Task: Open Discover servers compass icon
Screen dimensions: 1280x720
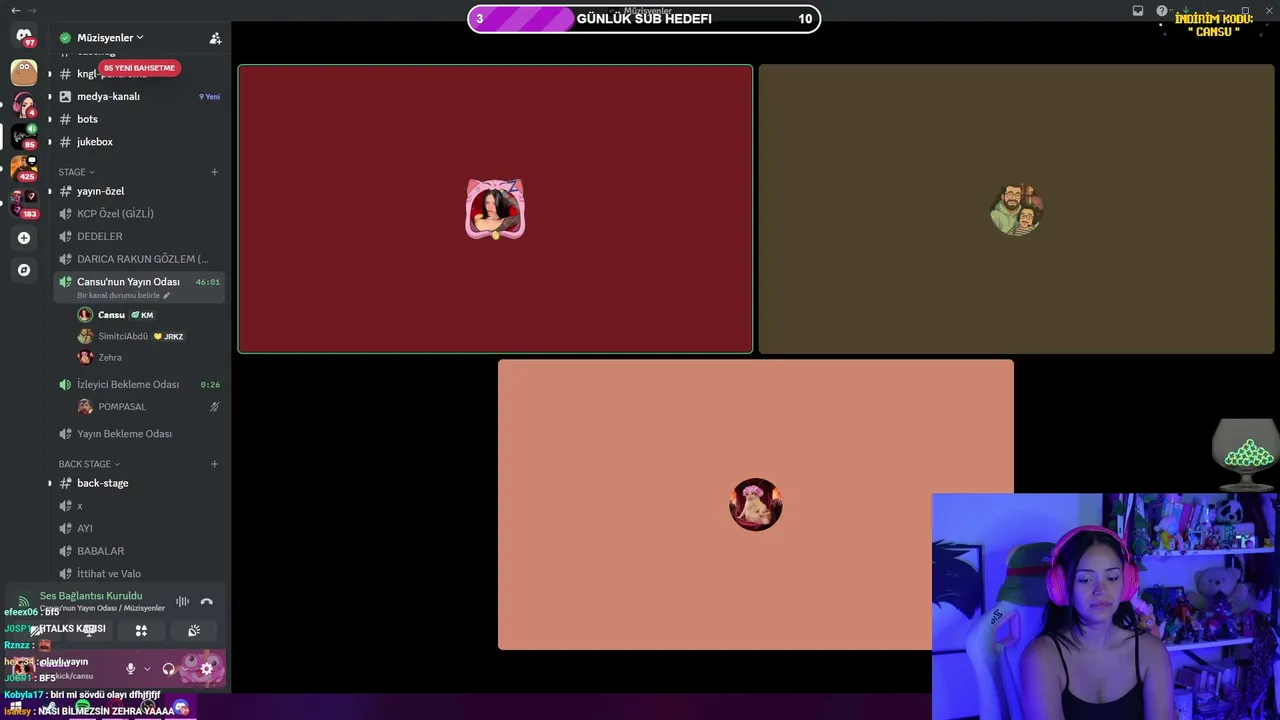Action: tap(24, 270)
